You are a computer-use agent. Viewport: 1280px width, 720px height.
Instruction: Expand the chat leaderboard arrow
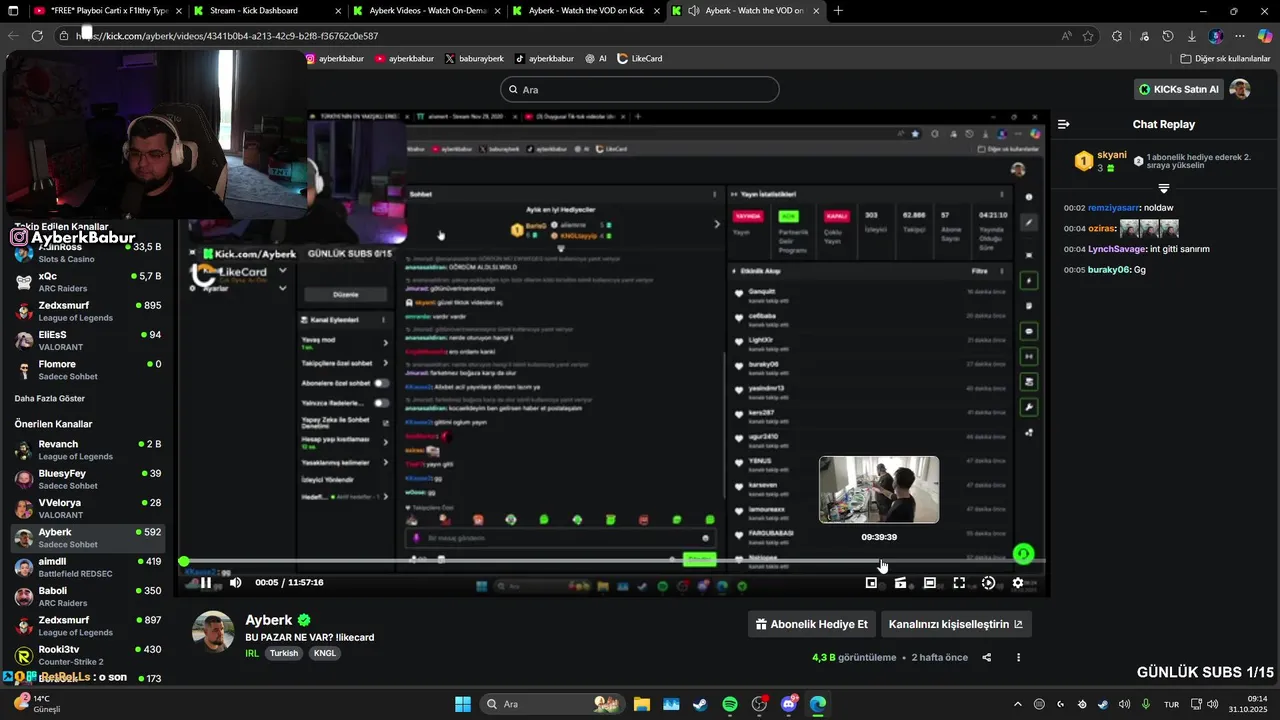(x=1164, y=188)
